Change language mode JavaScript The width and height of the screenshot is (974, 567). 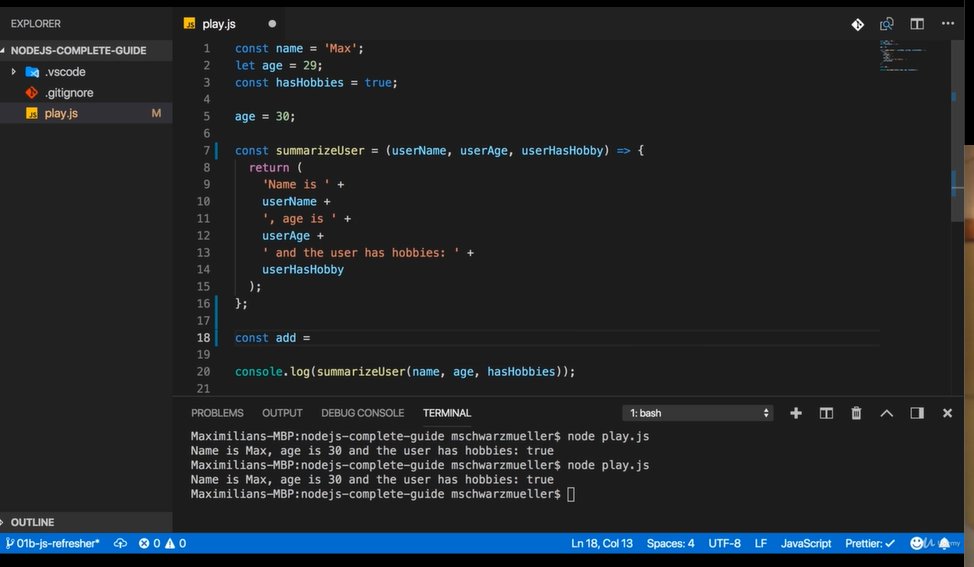(x=806, y=543)
